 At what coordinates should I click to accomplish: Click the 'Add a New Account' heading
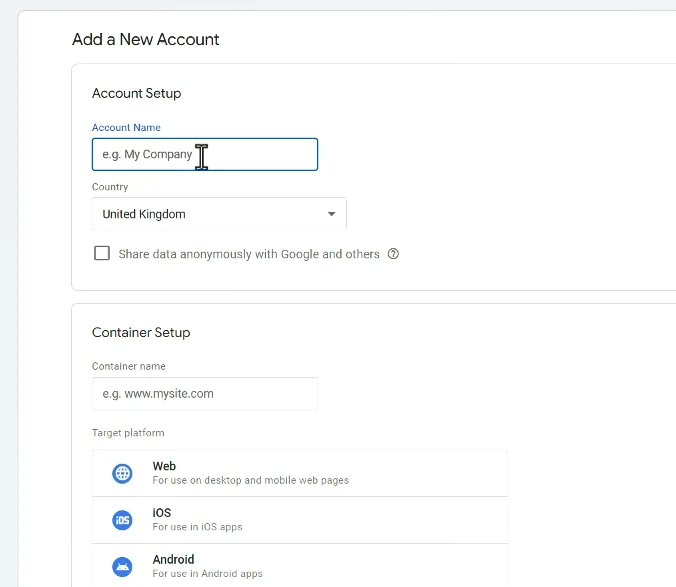coord(145,39)
